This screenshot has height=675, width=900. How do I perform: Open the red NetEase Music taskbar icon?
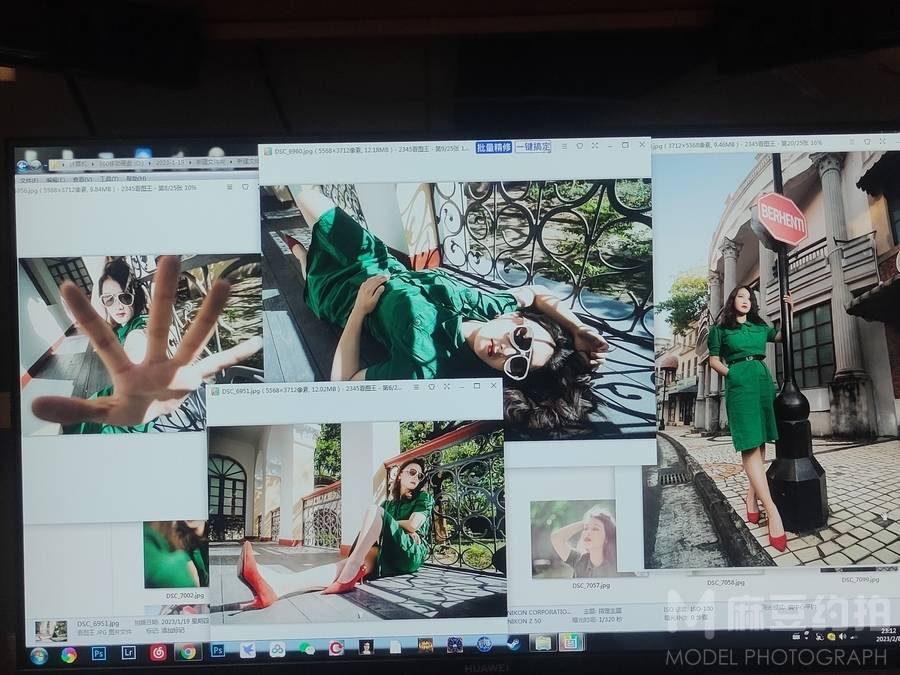pyautogui.click(x=158, y=652)
